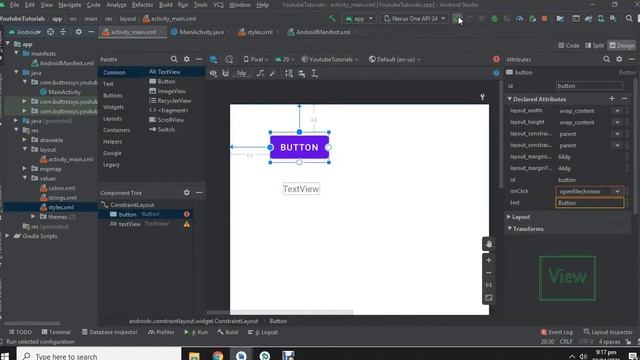This screenshot has width=640, height=360.
Task: Click red error indicator beside Attributes
Action: coord(496,59)
